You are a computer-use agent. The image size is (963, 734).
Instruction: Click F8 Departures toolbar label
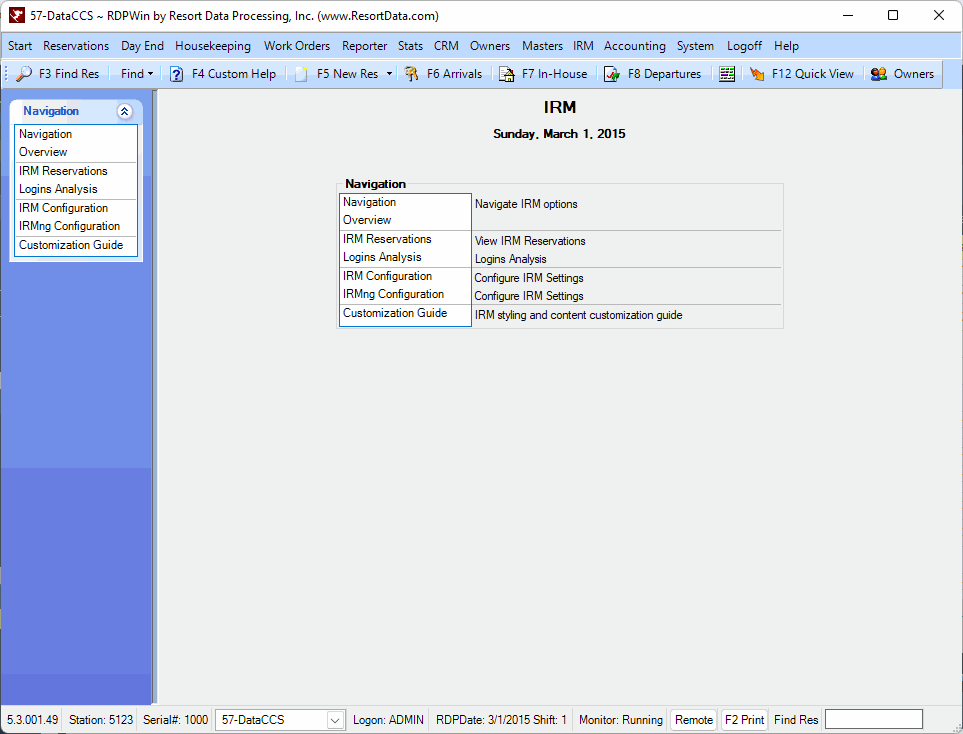[665, 74]
